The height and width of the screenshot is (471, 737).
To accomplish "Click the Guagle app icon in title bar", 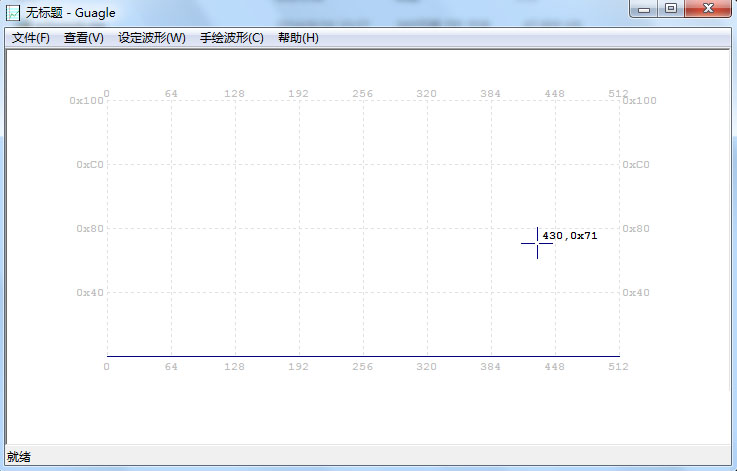I will tap(13, 10).
